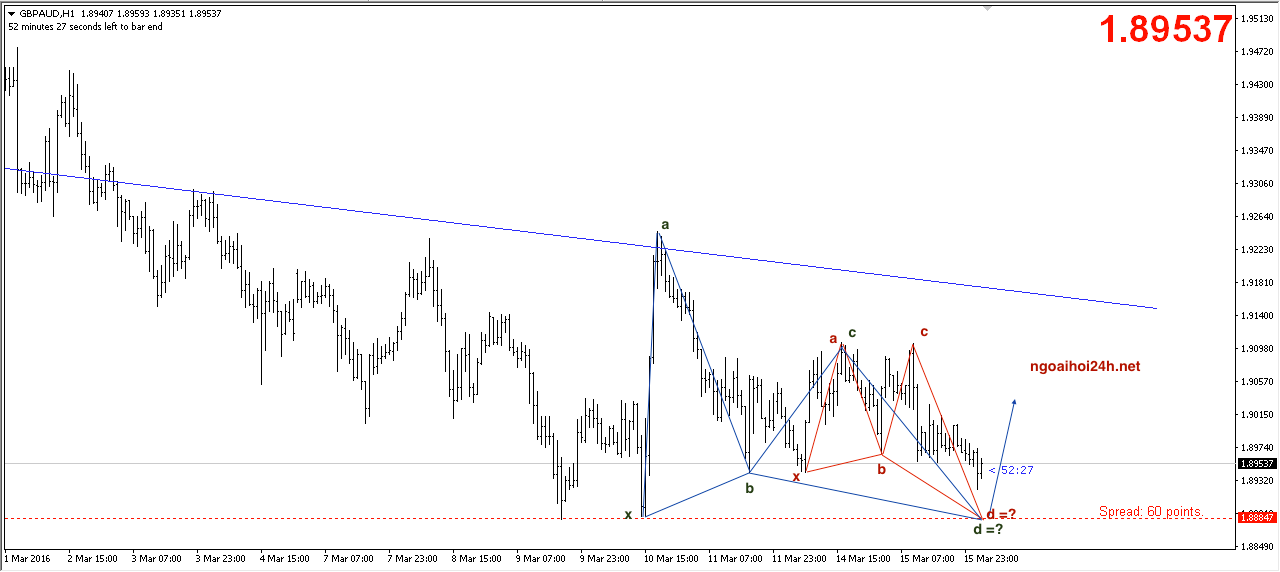Click the gray chart shift marker at top

989,8
